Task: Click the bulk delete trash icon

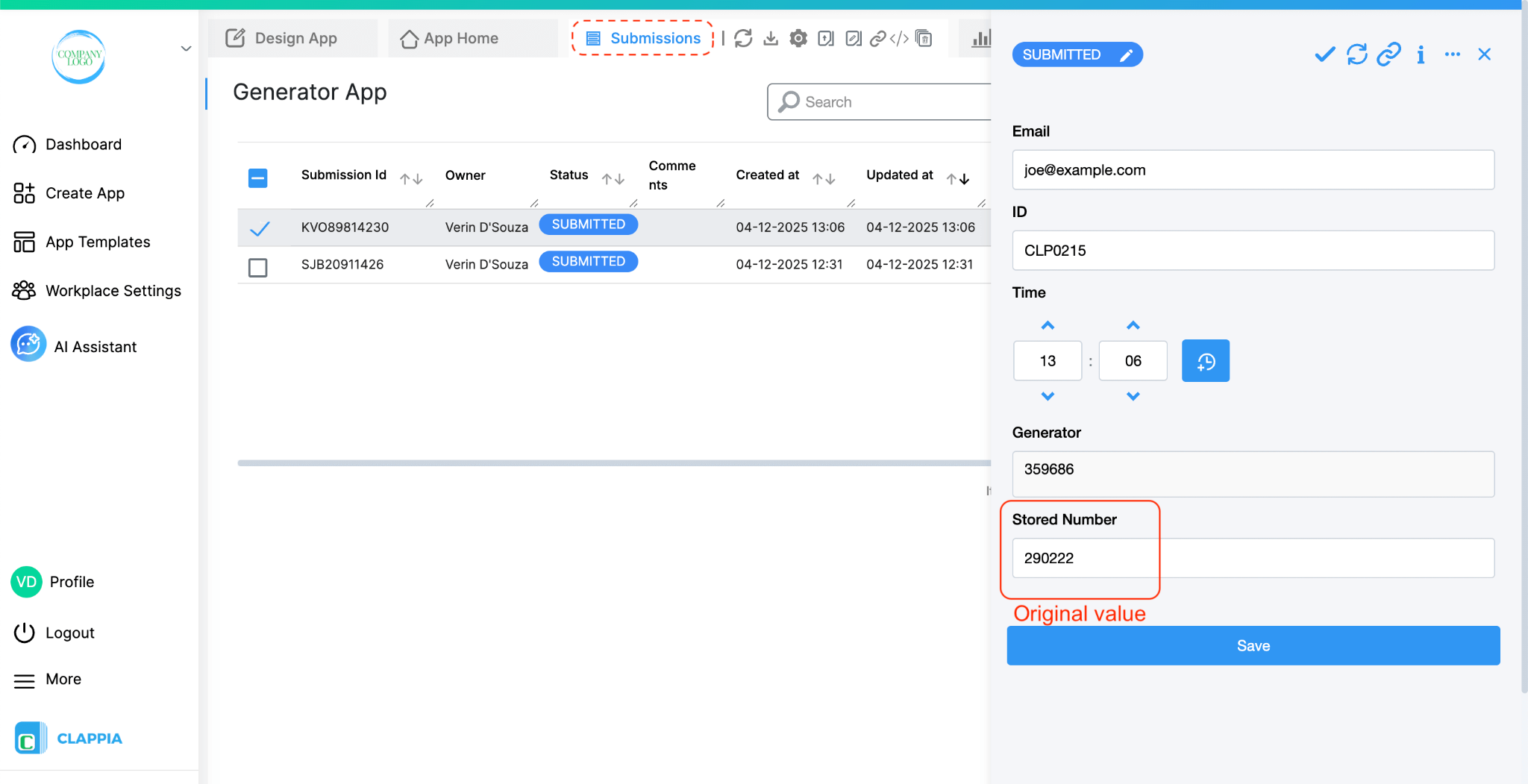Action: click(924, 38)
